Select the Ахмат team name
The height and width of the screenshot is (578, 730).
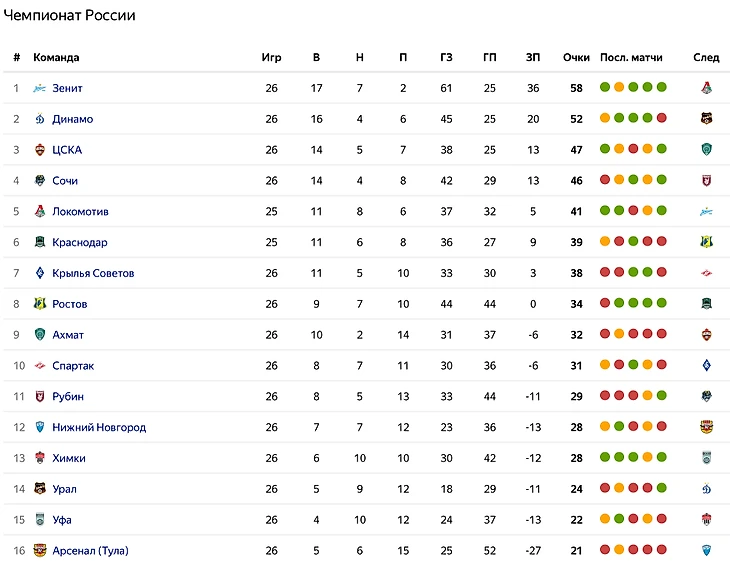click(68, 335)
